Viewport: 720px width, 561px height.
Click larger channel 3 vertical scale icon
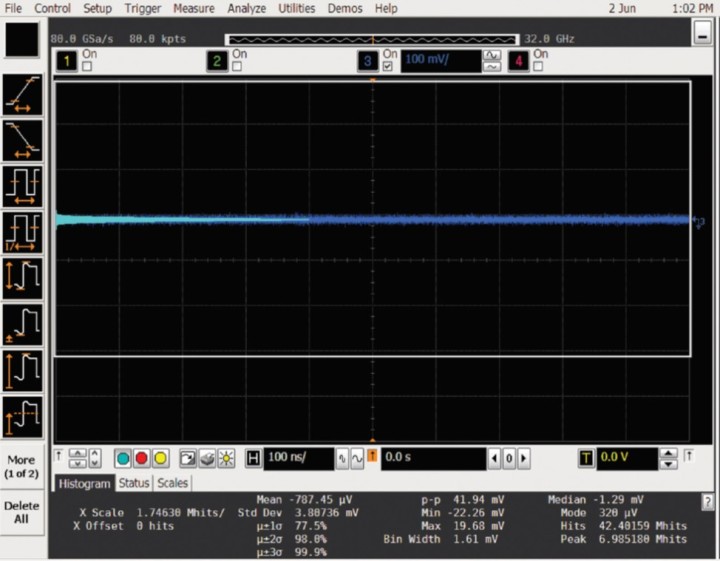492,56
